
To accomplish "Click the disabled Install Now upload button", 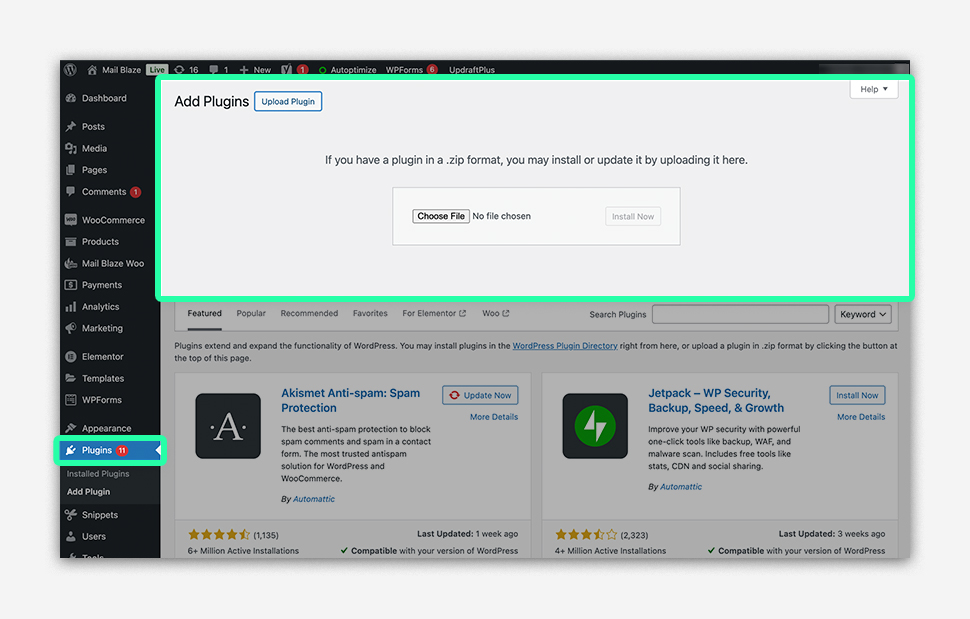I will (633, 216).
